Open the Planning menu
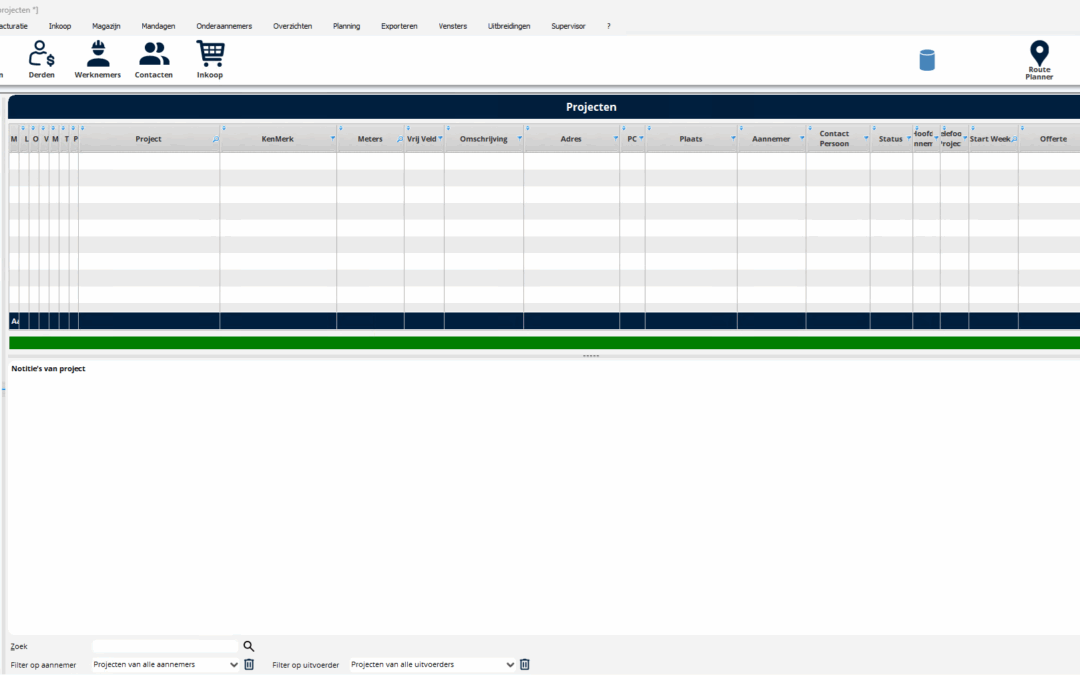 pyautogui.click(x=346, y=26)
